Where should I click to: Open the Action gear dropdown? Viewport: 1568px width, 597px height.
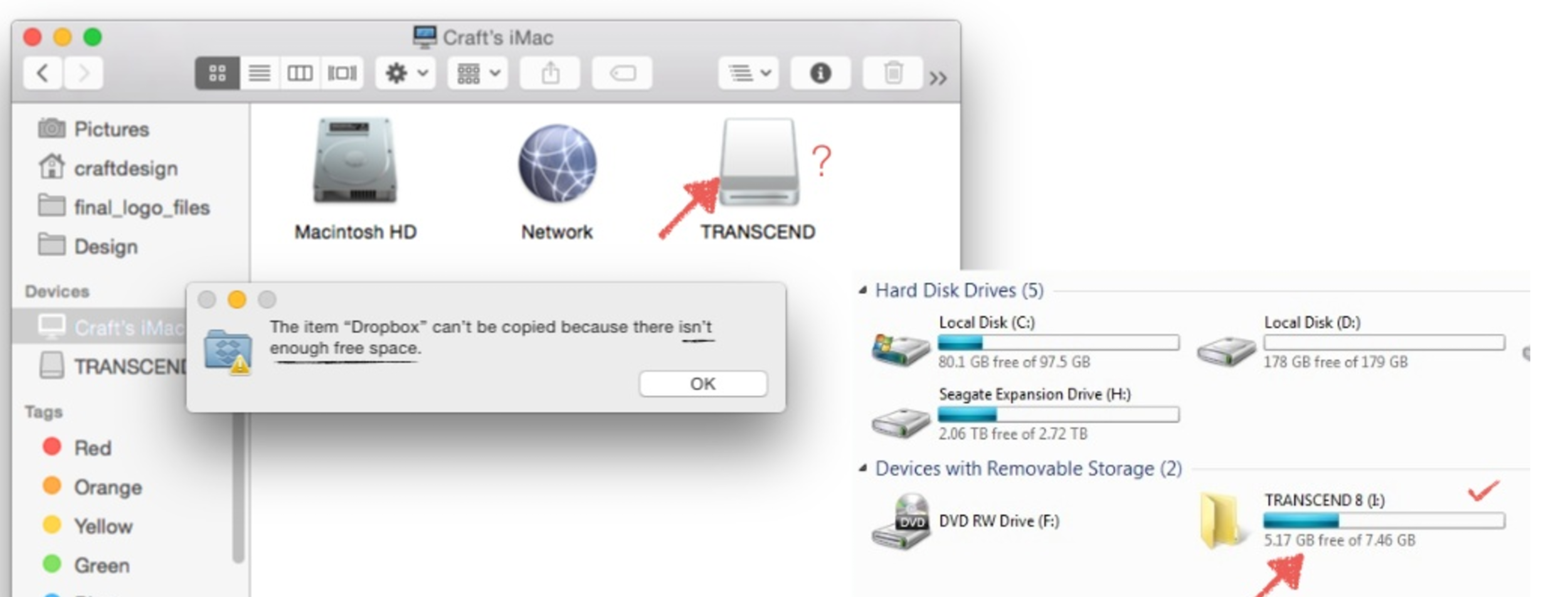click(405, 73)
